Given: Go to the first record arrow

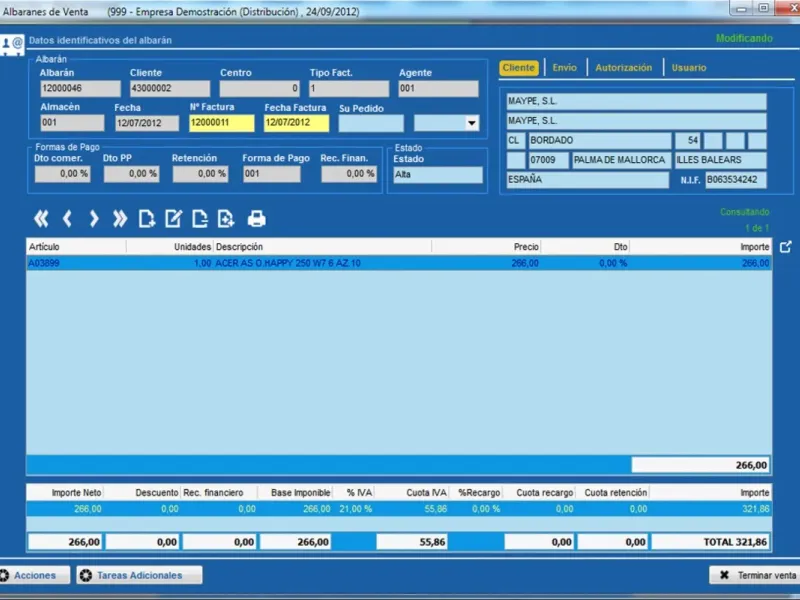Looking at the screenshot, I should pos(41,219).
